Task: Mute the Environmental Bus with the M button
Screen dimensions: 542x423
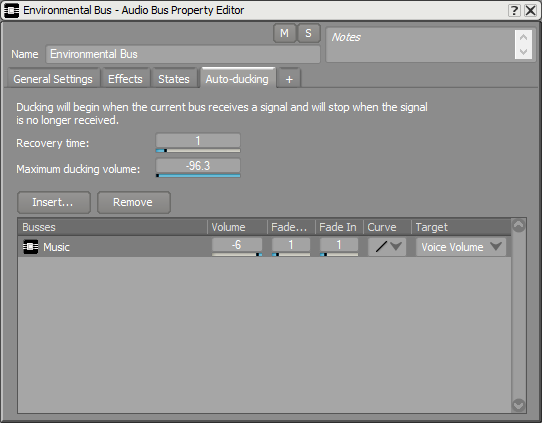Action: tap(284, 33)
